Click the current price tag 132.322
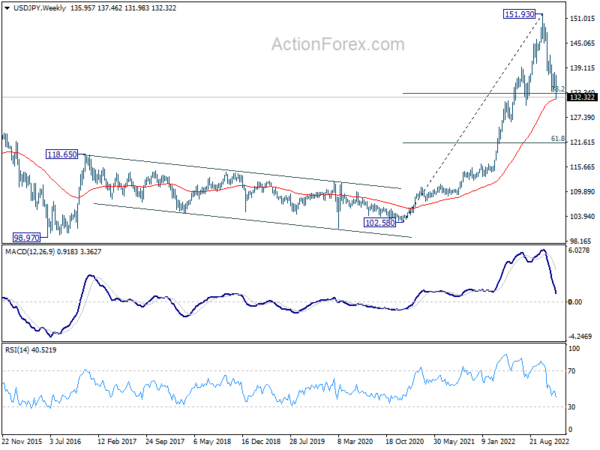The width and height of the screenshot is (600, 450). click(x=582, y=97)
